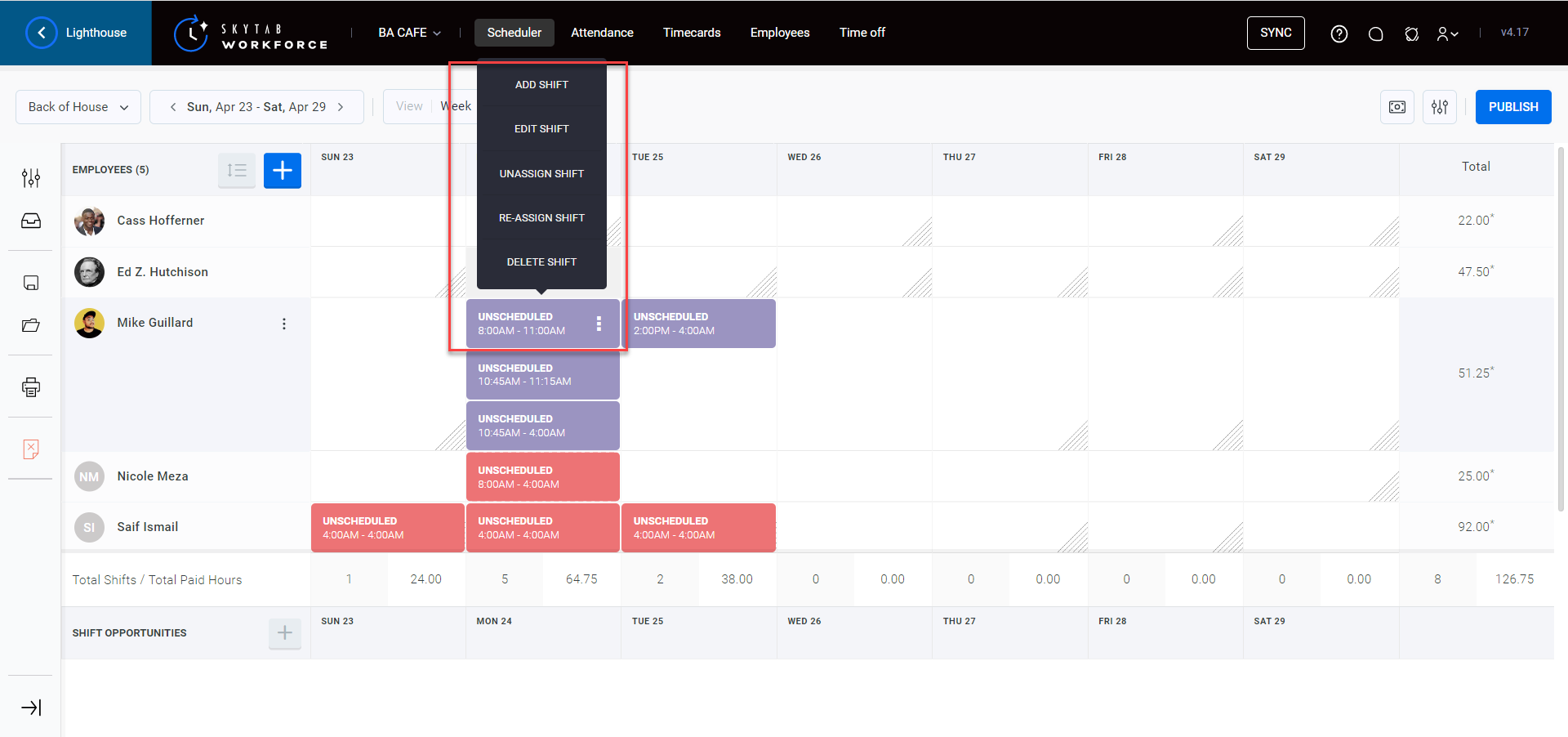Screen dimensions: 1568x737
Task: Collapse the left sidebar with the arrow
Action: [30, 707]
